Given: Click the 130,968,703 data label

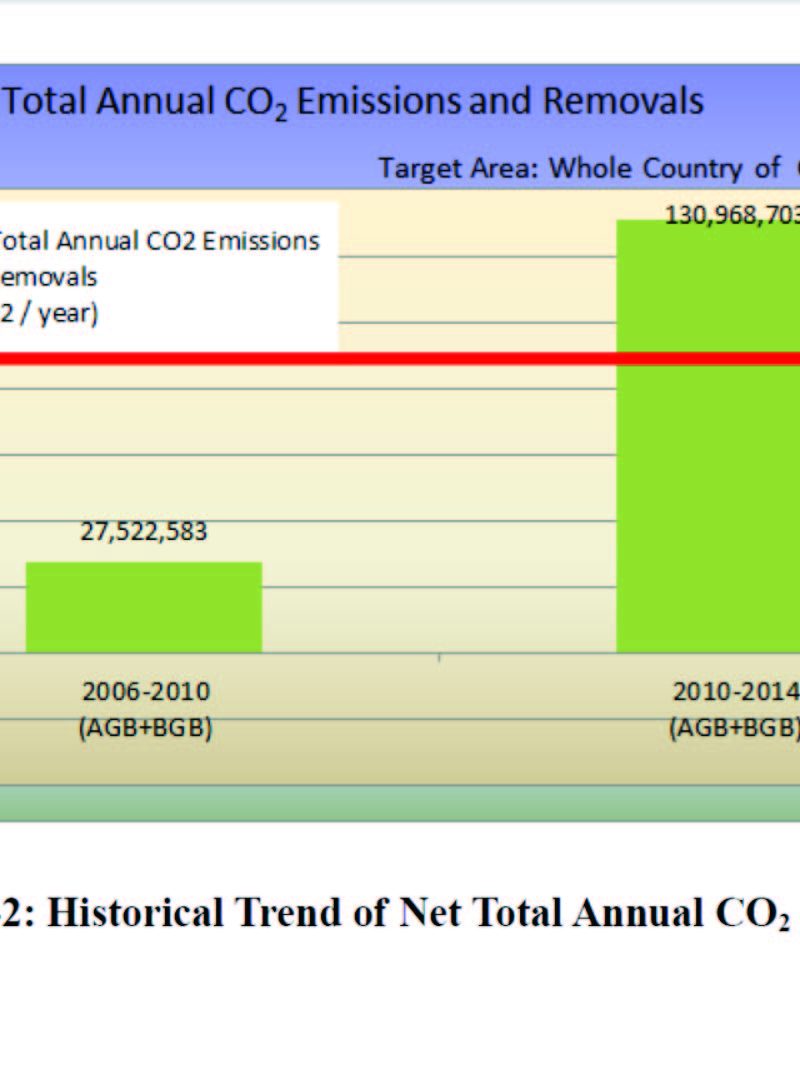Looking at the screenshot, I should 731,215.
